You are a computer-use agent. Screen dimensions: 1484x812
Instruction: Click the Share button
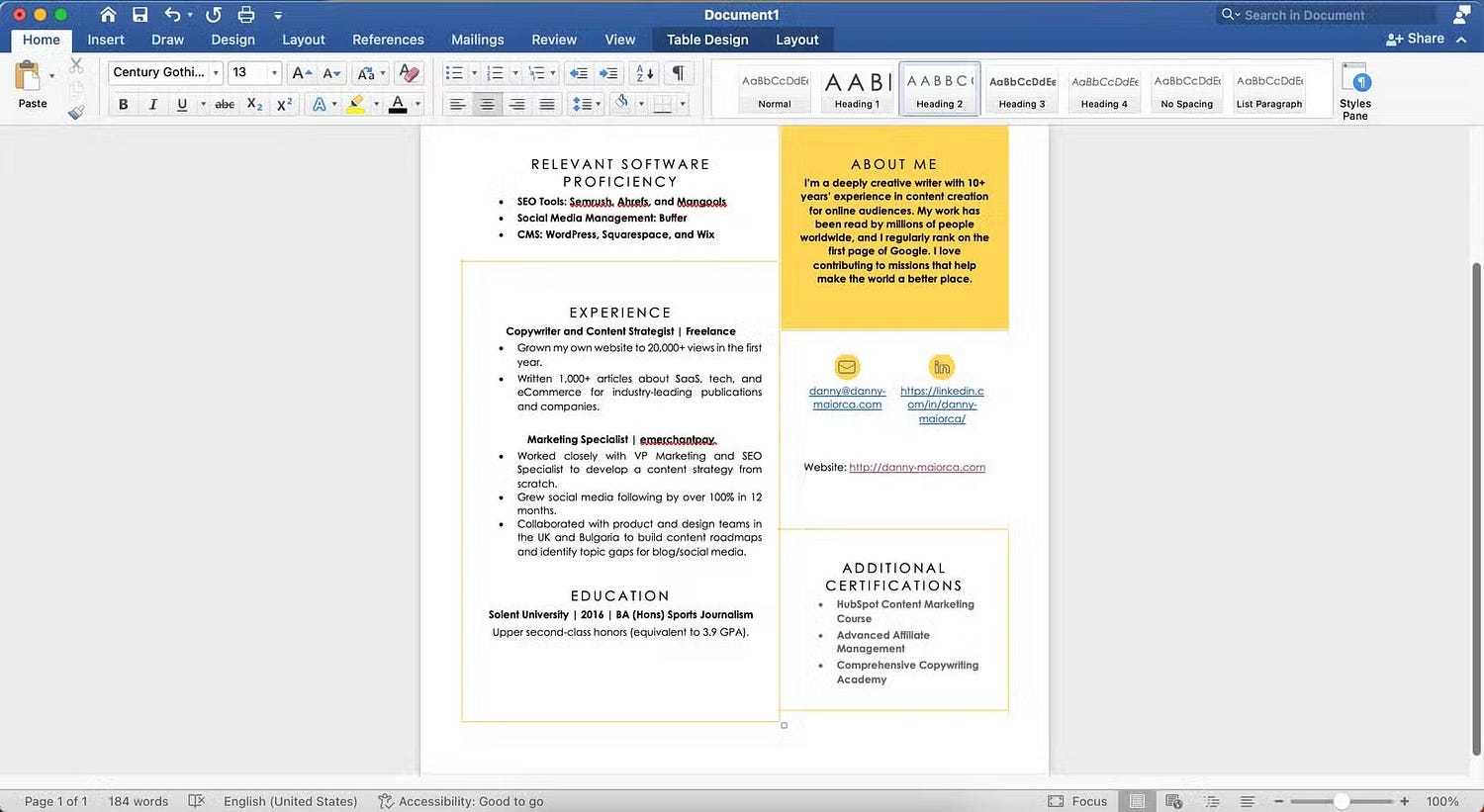click(x=1415, y=39)
